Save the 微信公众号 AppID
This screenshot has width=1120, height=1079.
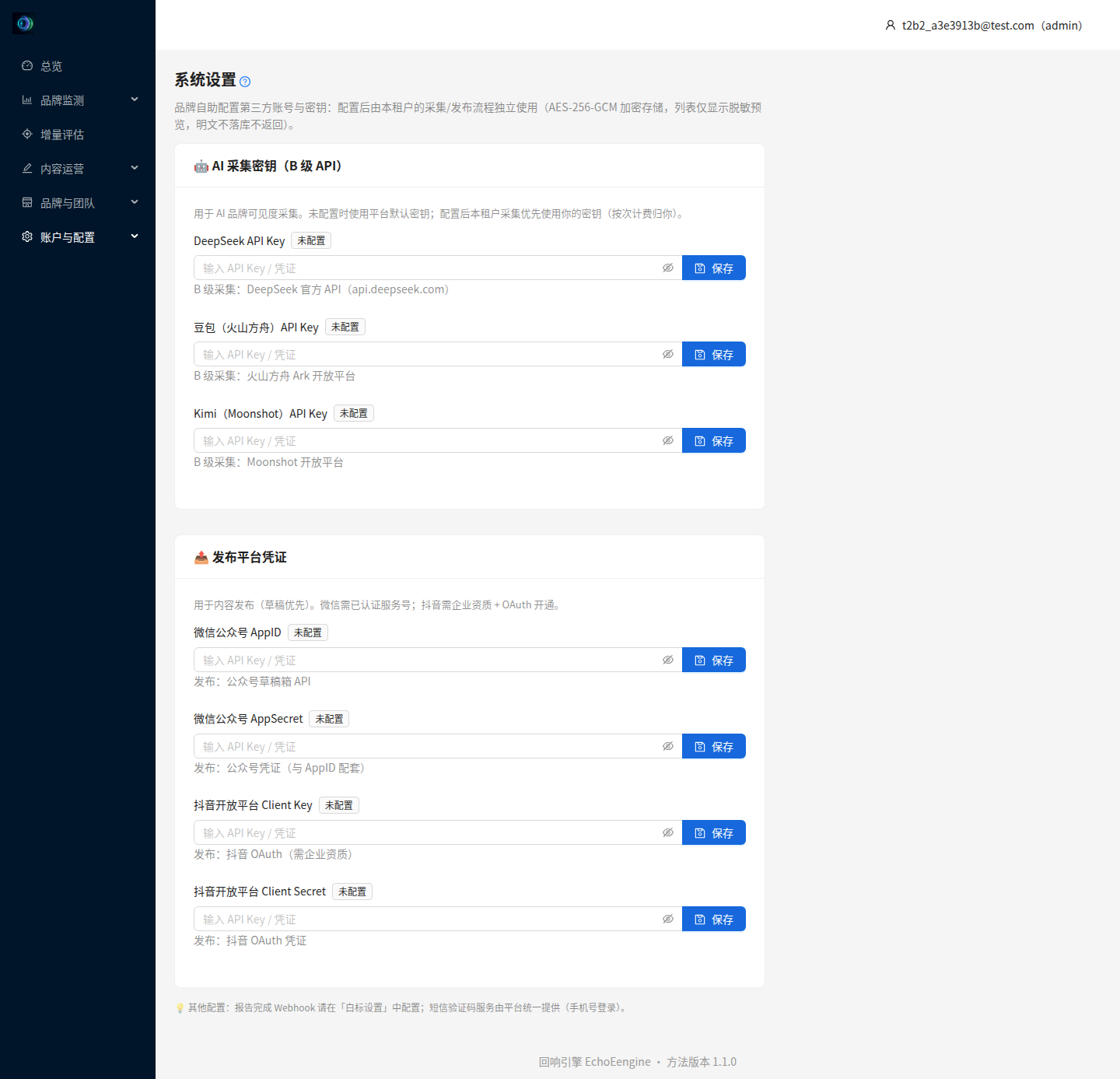coord(714,660)
